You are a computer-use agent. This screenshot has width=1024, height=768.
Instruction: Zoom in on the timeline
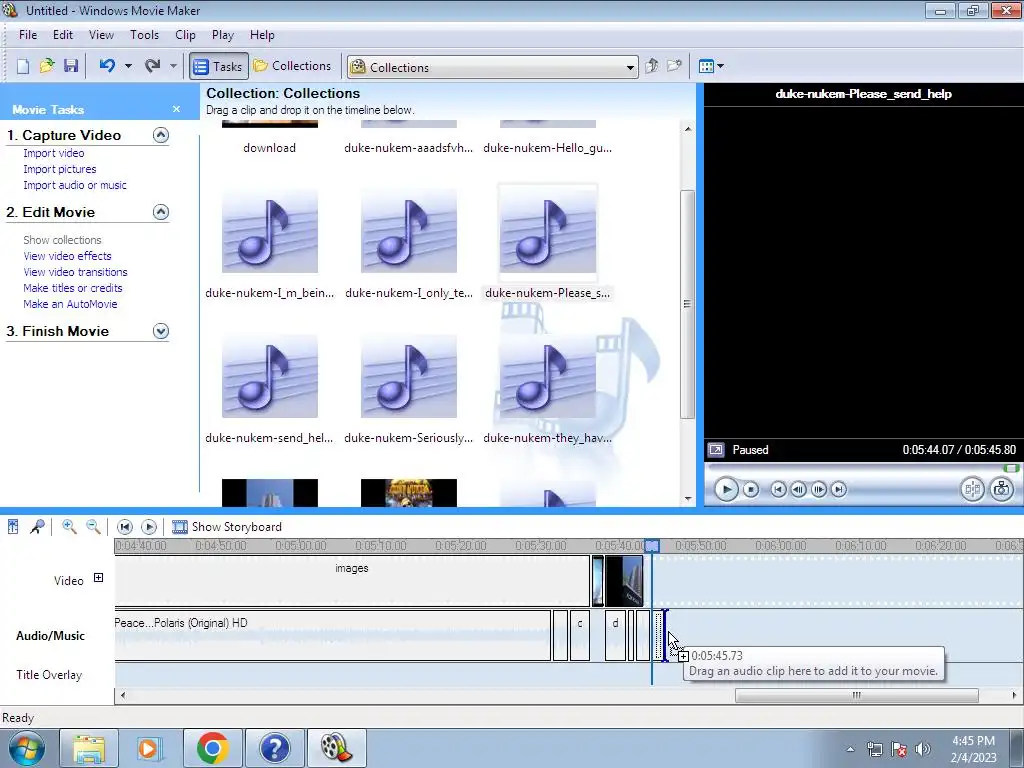click(x=69, y=527)
